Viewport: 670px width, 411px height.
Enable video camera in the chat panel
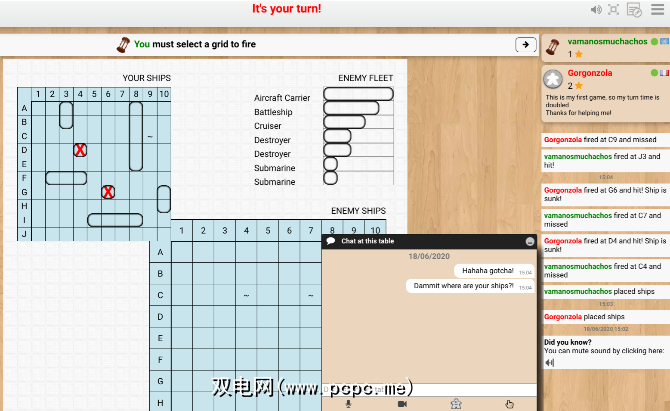coord(402,404)
